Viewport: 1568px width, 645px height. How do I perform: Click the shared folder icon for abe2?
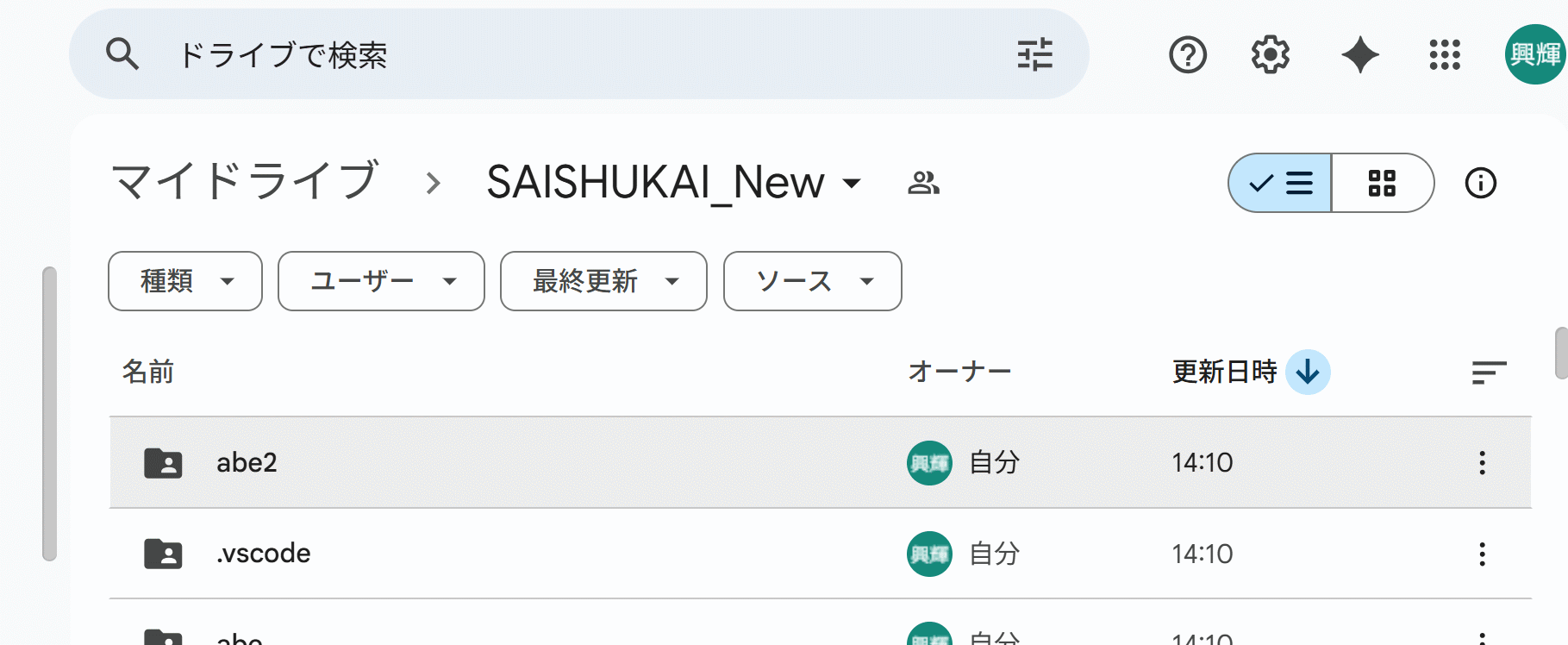pos(163,463)
